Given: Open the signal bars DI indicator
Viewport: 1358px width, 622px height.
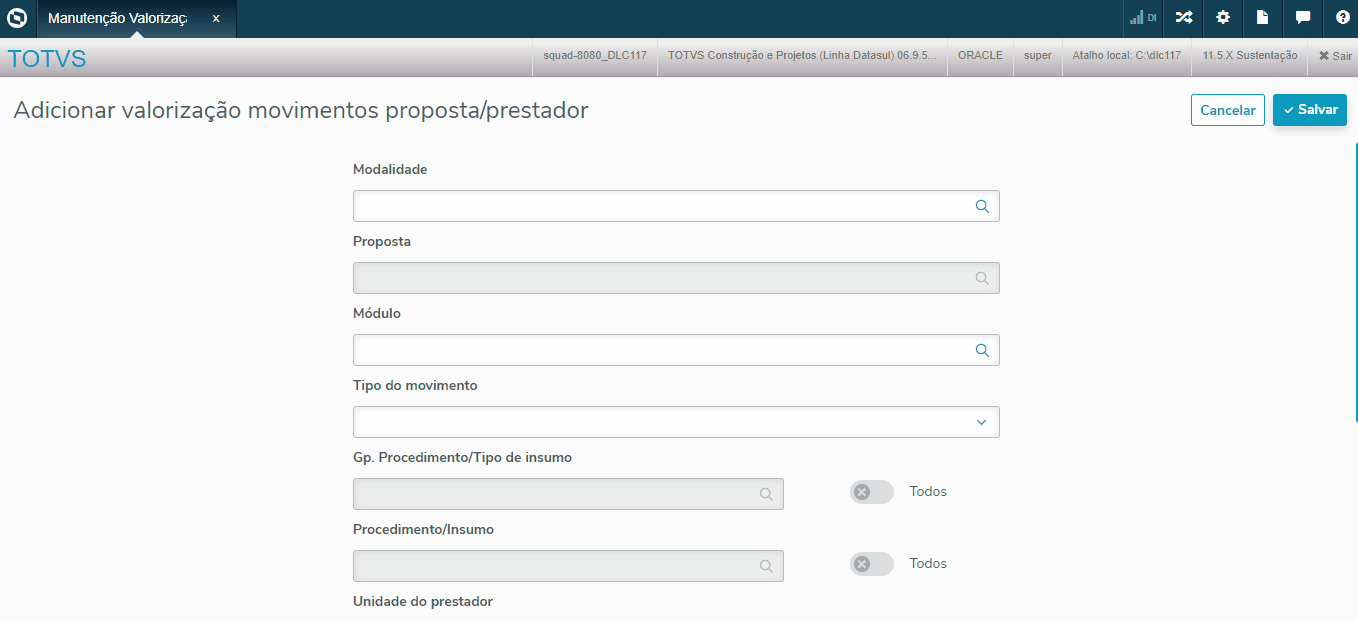Looking at the screenshot, I should tap(1143, 18).
